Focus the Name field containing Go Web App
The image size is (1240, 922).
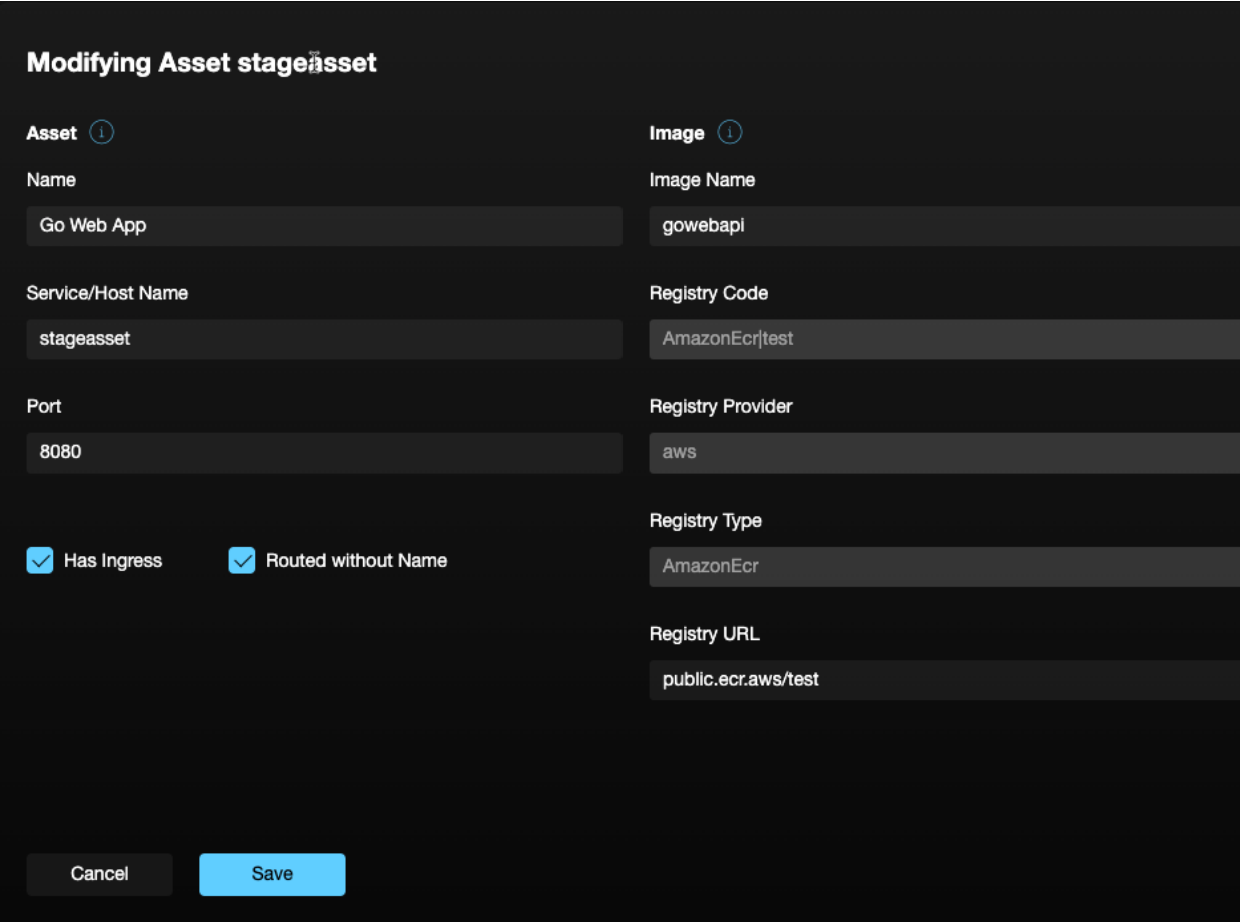[x=324, y=226]
